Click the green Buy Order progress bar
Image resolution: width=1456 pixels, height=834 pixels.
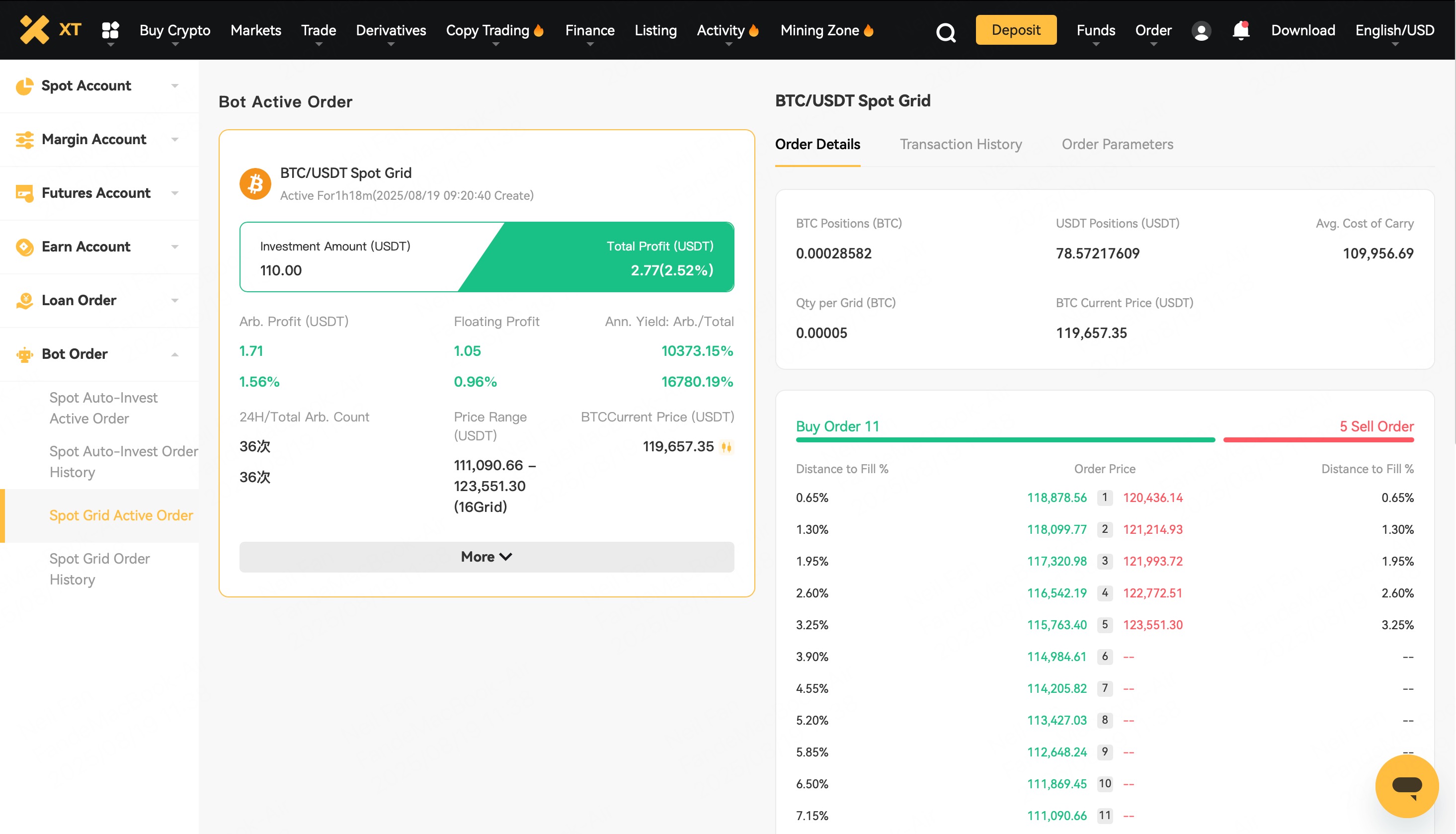point(1005,440)
